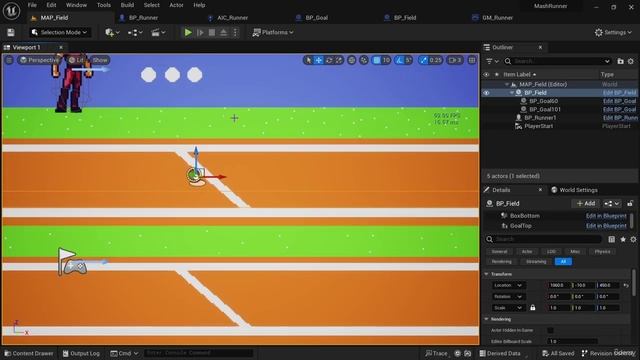This screenshot has height=360, width=640.
Task: Open the Perspective view mode dropdown
Action: [39, 60]
